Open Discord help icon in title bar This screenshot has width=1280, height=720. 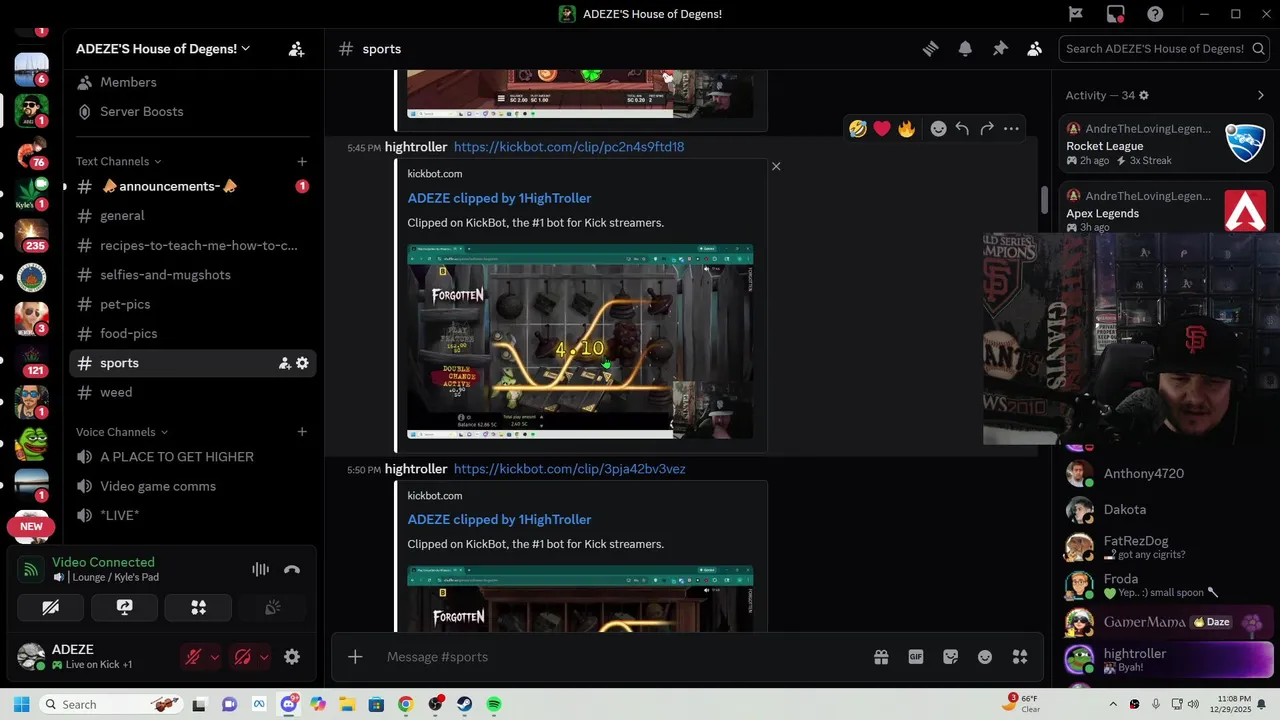(1155, 14)
